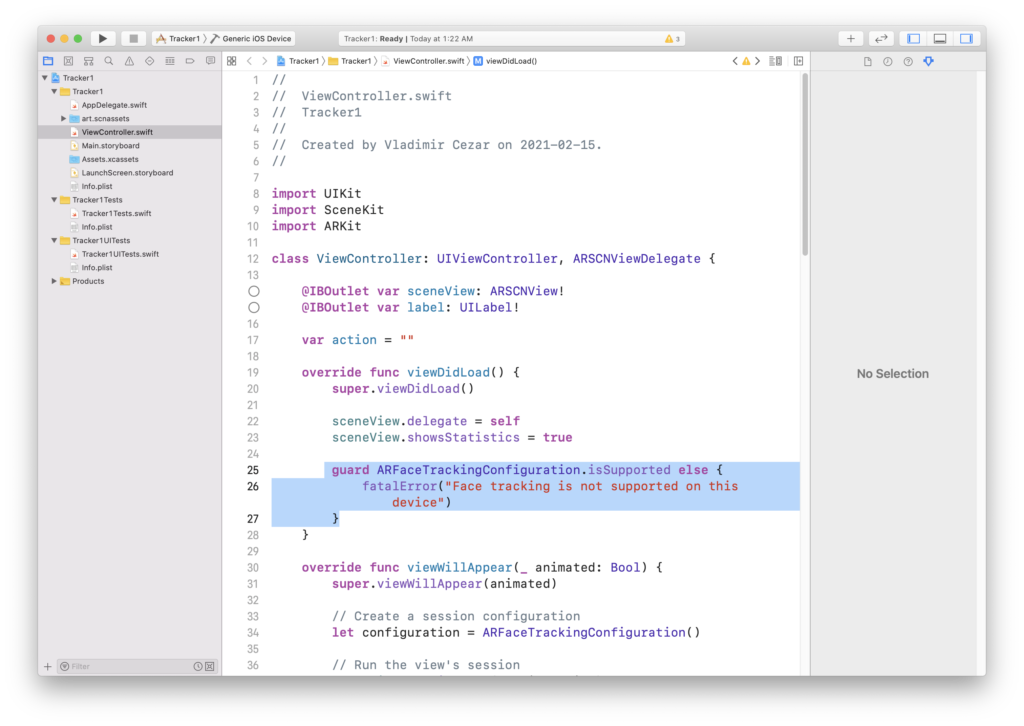
Task: Toggle the left Navigator panel visibility
Action: (x=913, y=39)
